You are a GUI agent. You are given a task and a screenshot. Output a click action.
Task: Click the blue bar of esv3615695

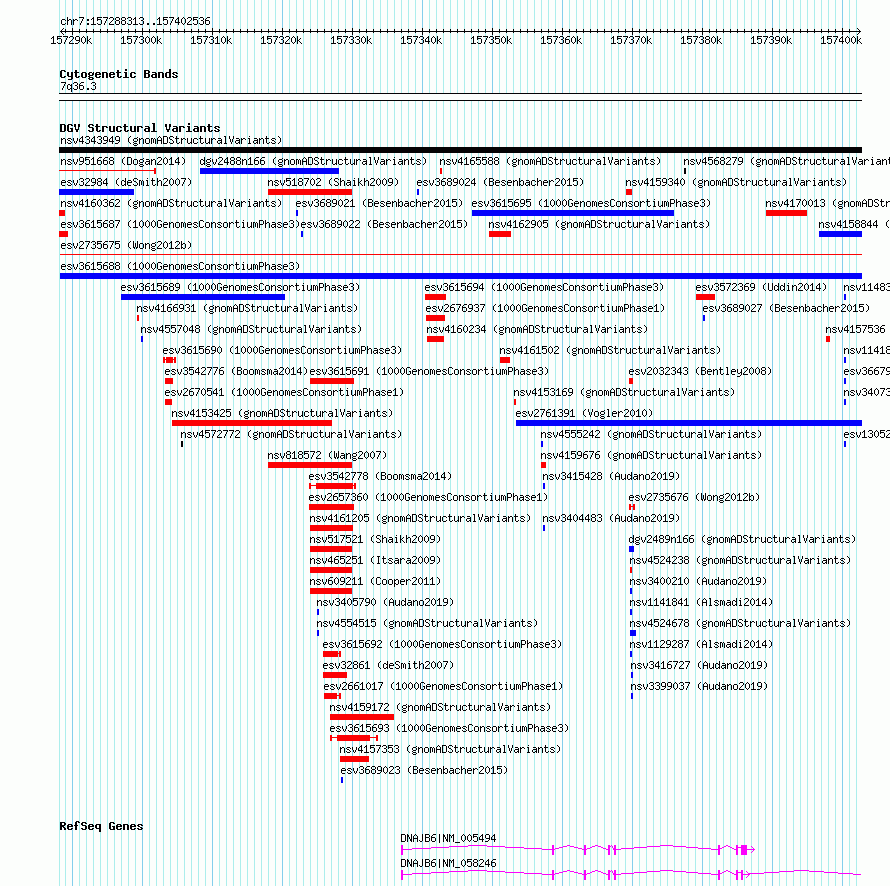click(x=573, y=213)
